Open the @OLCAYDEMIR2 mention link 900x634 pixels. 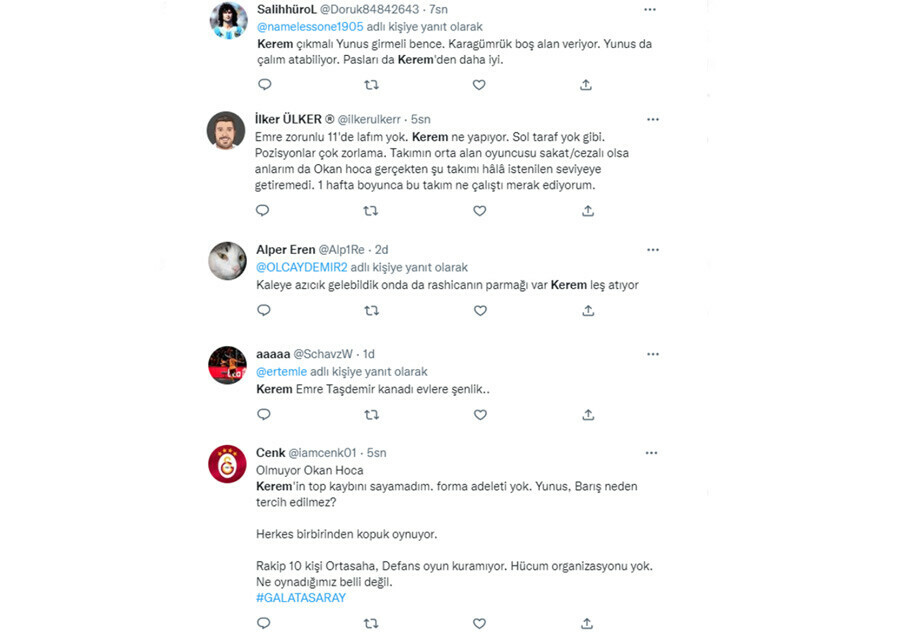point(302,268)
